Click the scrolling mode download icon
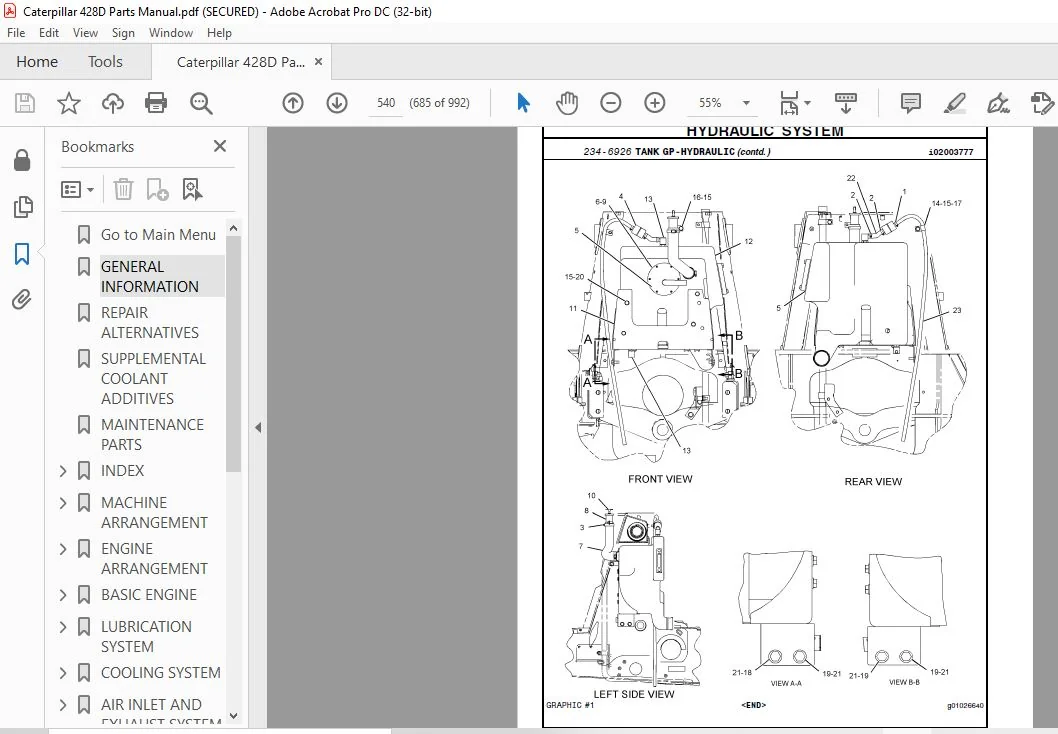1058x734 pixels. [845, 103]
